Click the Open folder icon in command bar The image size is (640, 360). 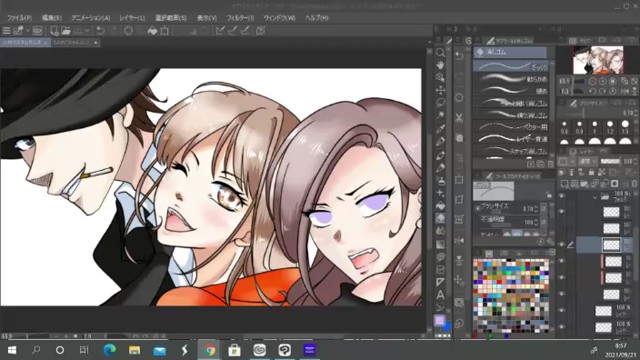pyautogui.click(x=66, y=31)
